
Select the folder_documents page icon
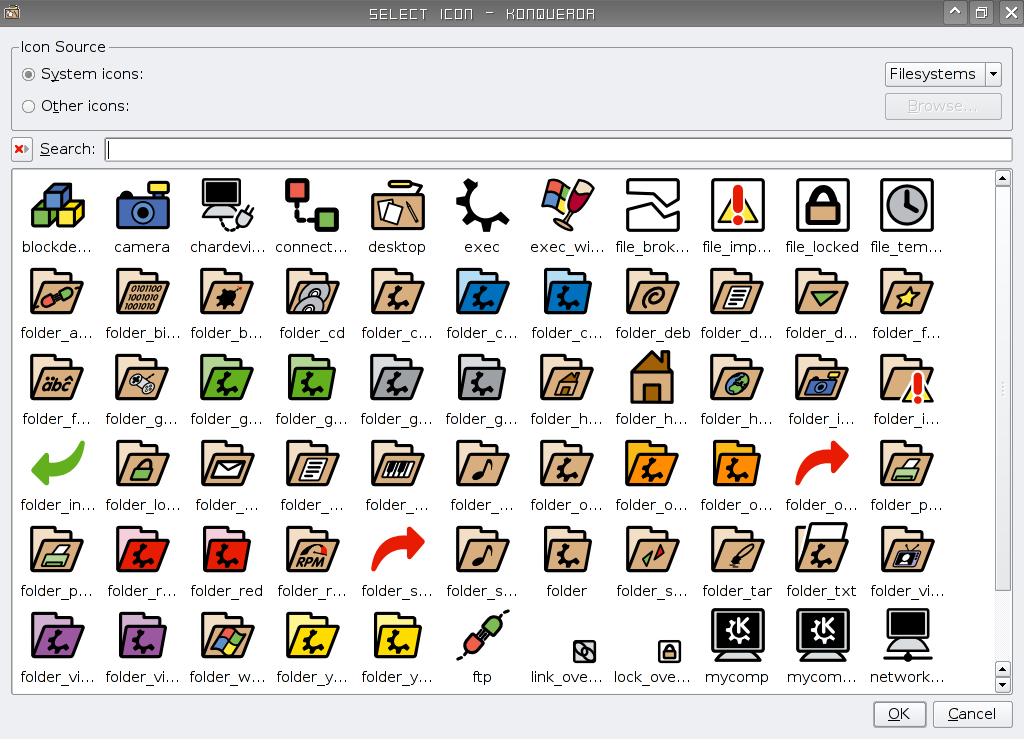[737, 292]
